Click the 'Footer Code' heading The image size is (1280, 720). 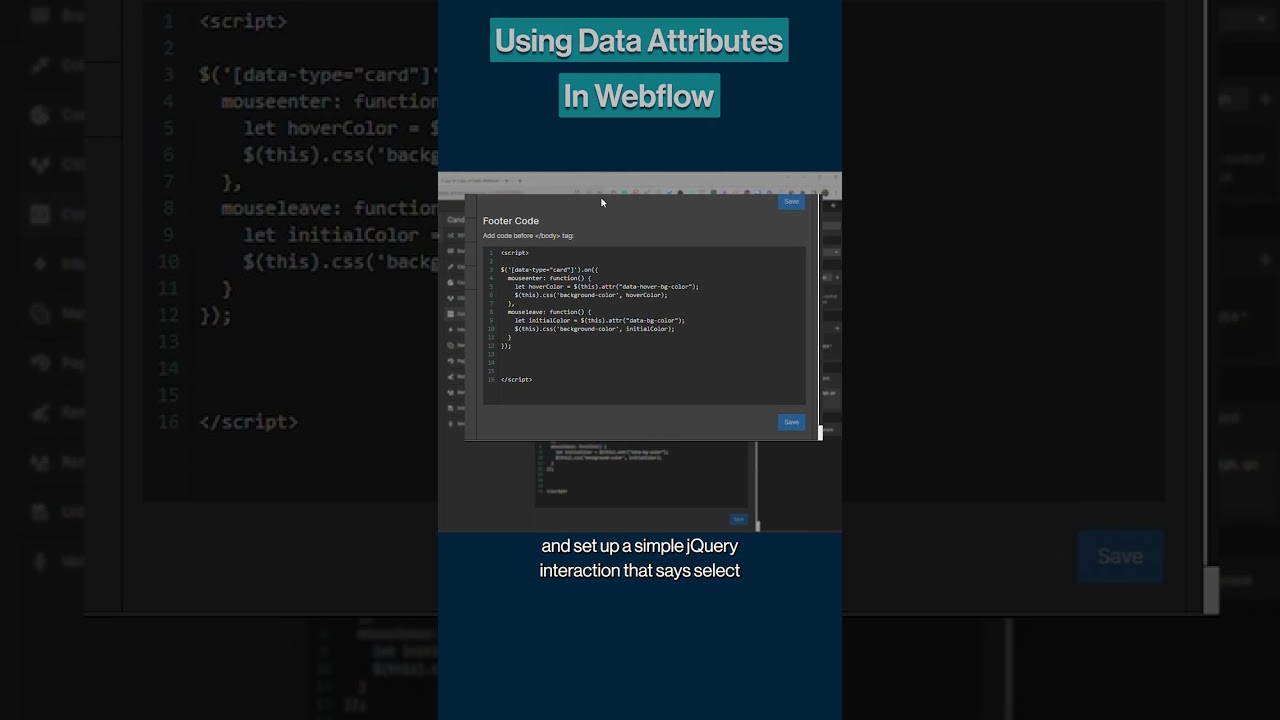coord(511,221)
